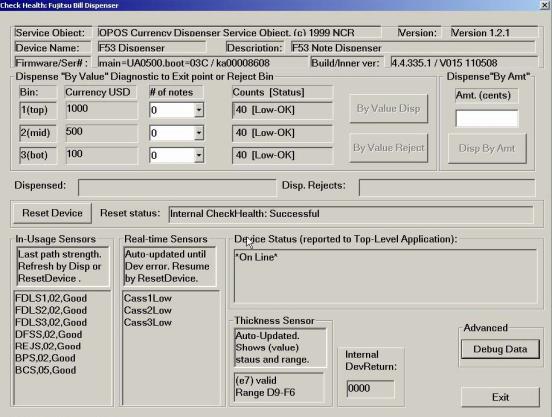Open Debug Data in Advanced section
The width and height of the screenshot is (552, 417).
500,349
